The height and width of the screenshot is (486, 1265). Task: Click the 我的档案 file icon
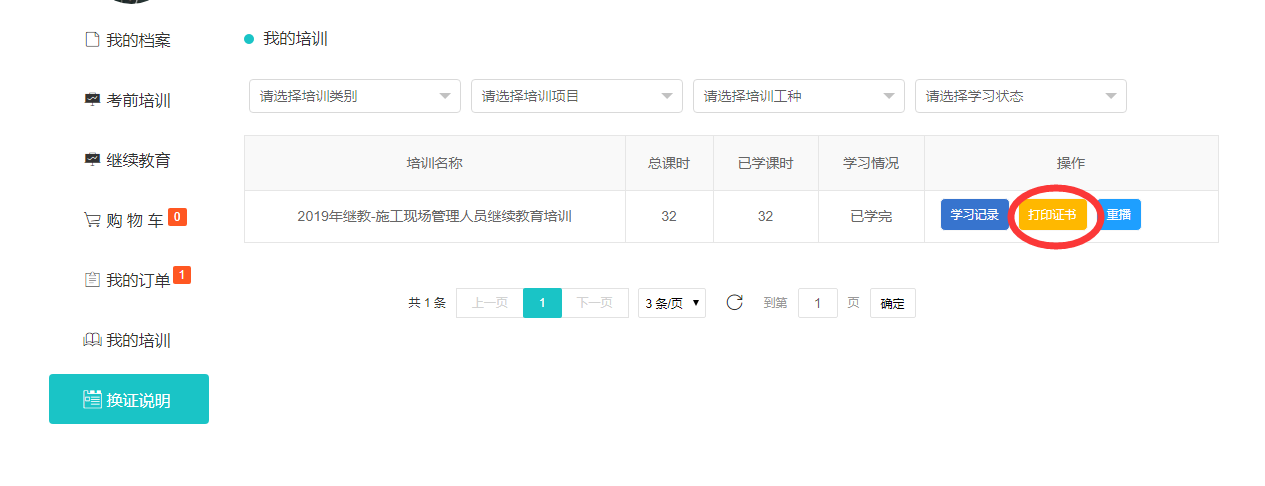(x=92, y=40)
